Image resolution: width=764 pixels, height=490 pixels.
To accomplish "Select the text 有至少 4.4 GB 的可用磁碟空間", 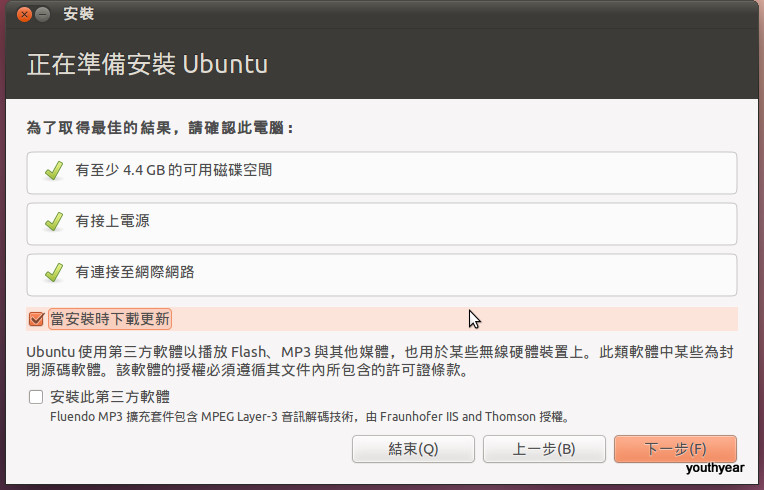I will 173,170.
